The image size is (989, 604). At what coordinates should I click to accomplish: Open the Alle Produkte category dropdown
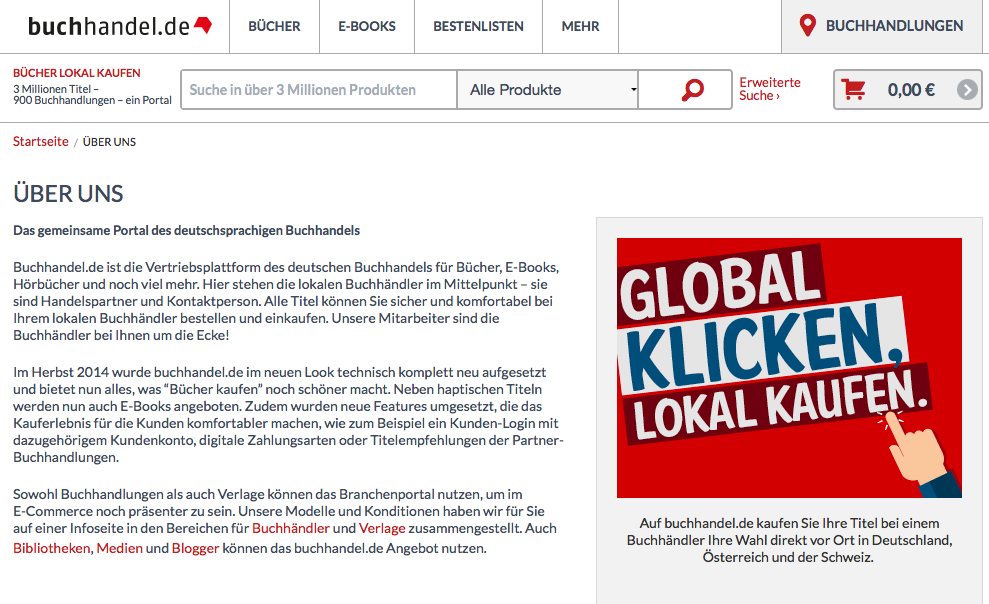547,90
